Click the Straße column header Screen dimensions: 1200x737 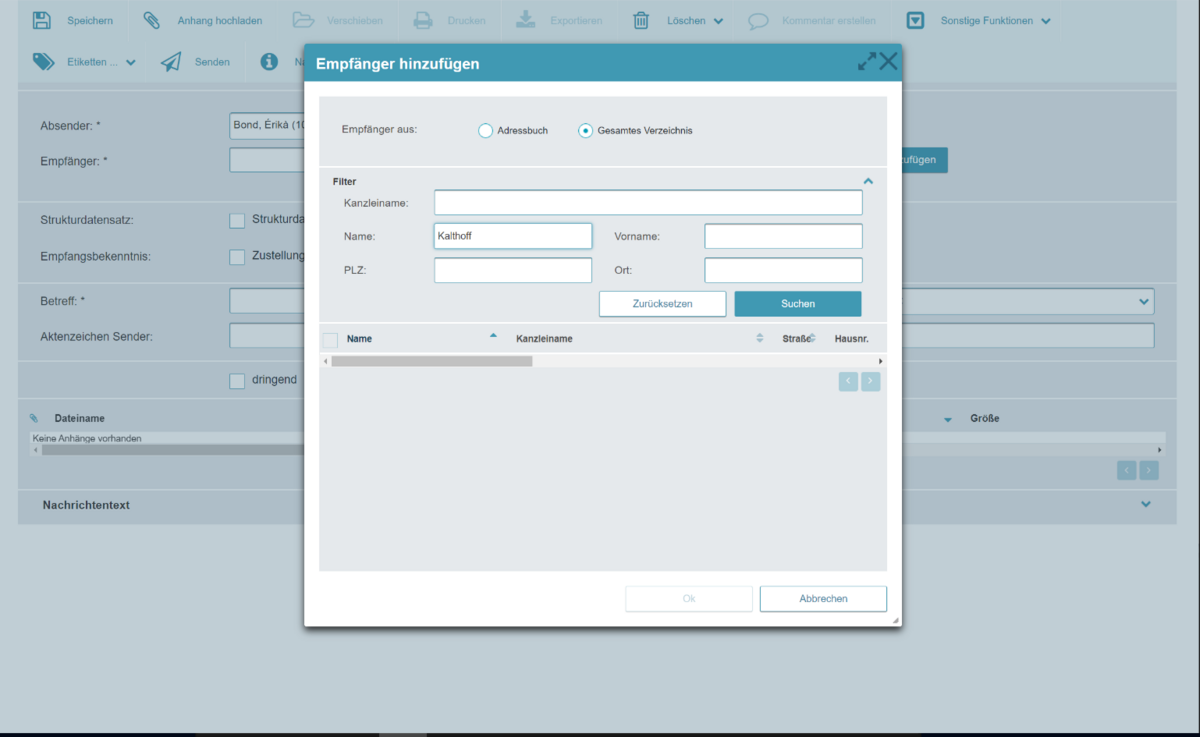coord(796,339)
